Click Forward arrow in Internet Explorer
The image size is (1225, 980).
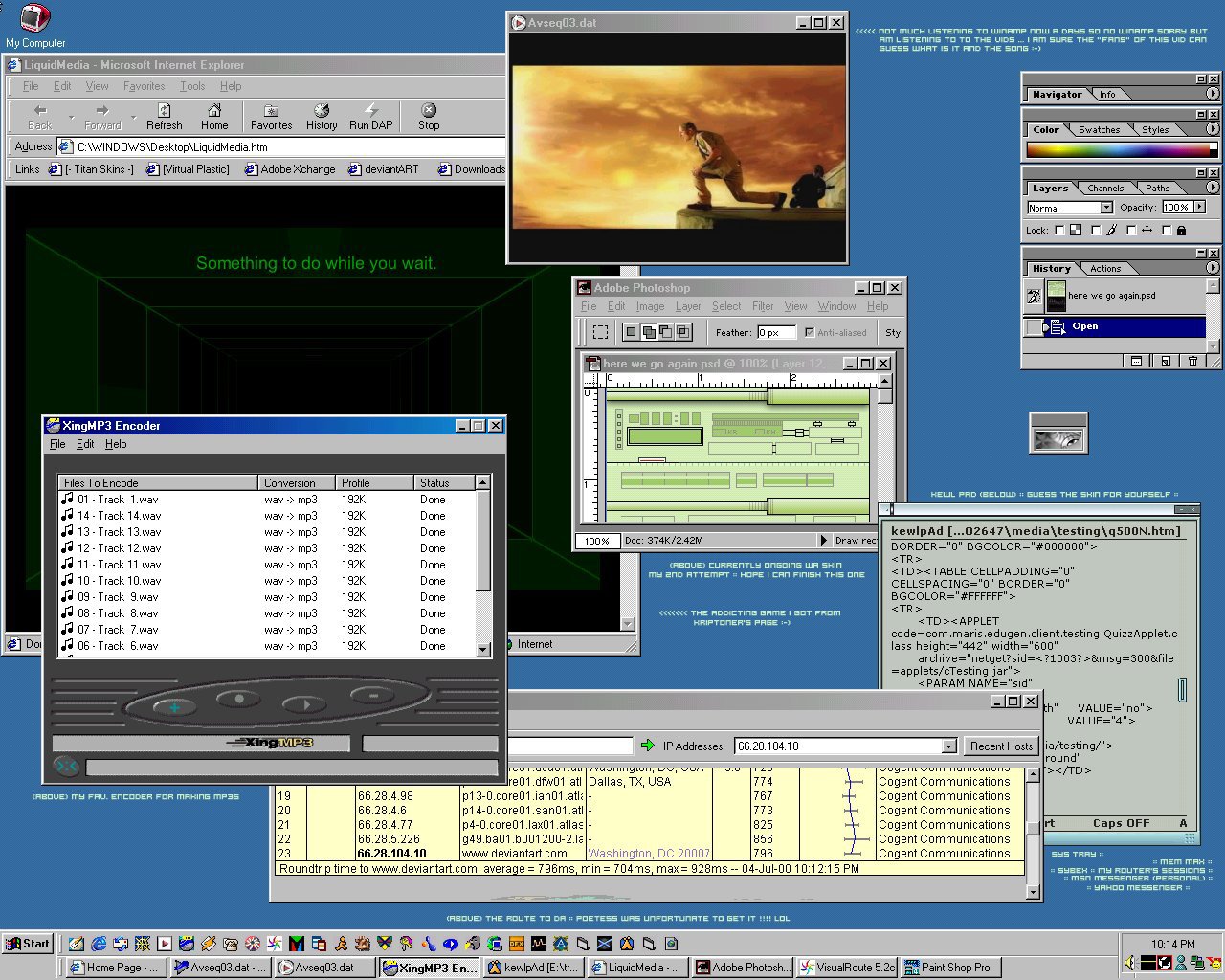click(x=102, y=116)
